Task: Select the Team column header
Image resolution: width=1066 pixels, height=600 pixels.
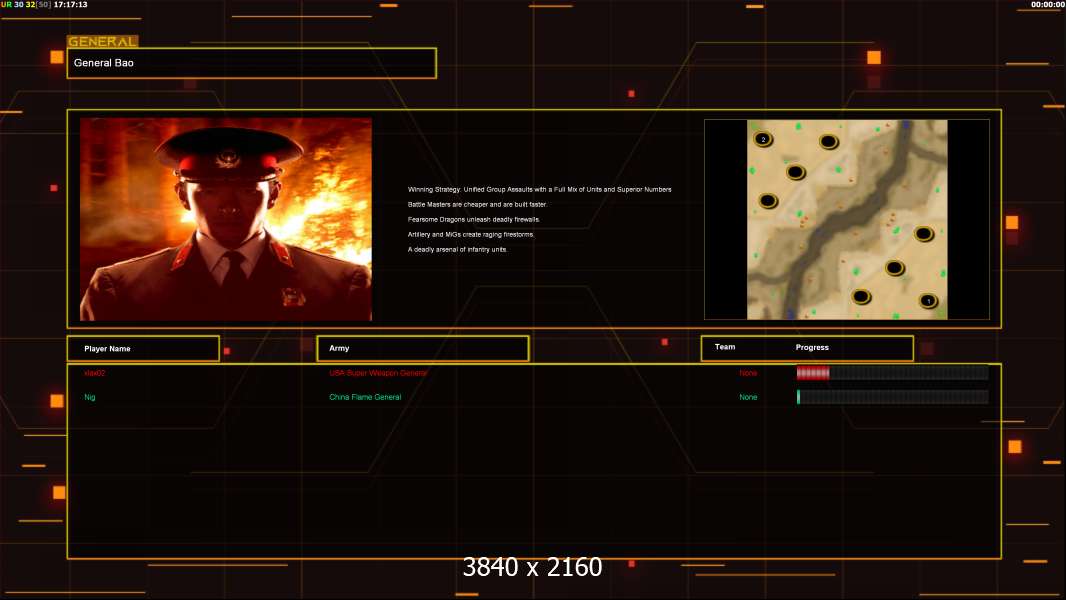Action: tap(725, 347)
